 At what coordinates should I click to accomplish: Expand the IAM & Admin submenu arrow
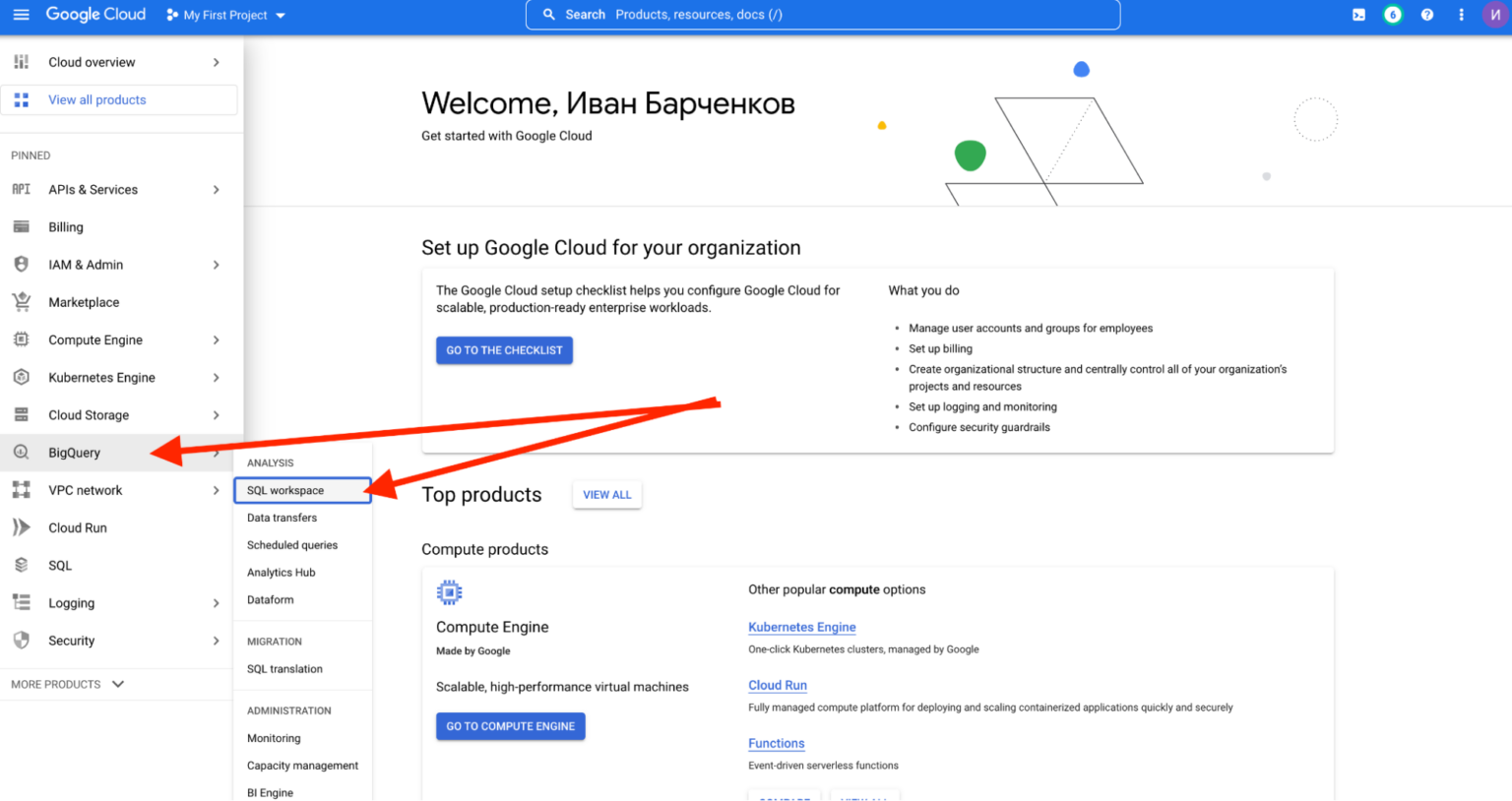(x=217, y=265)
